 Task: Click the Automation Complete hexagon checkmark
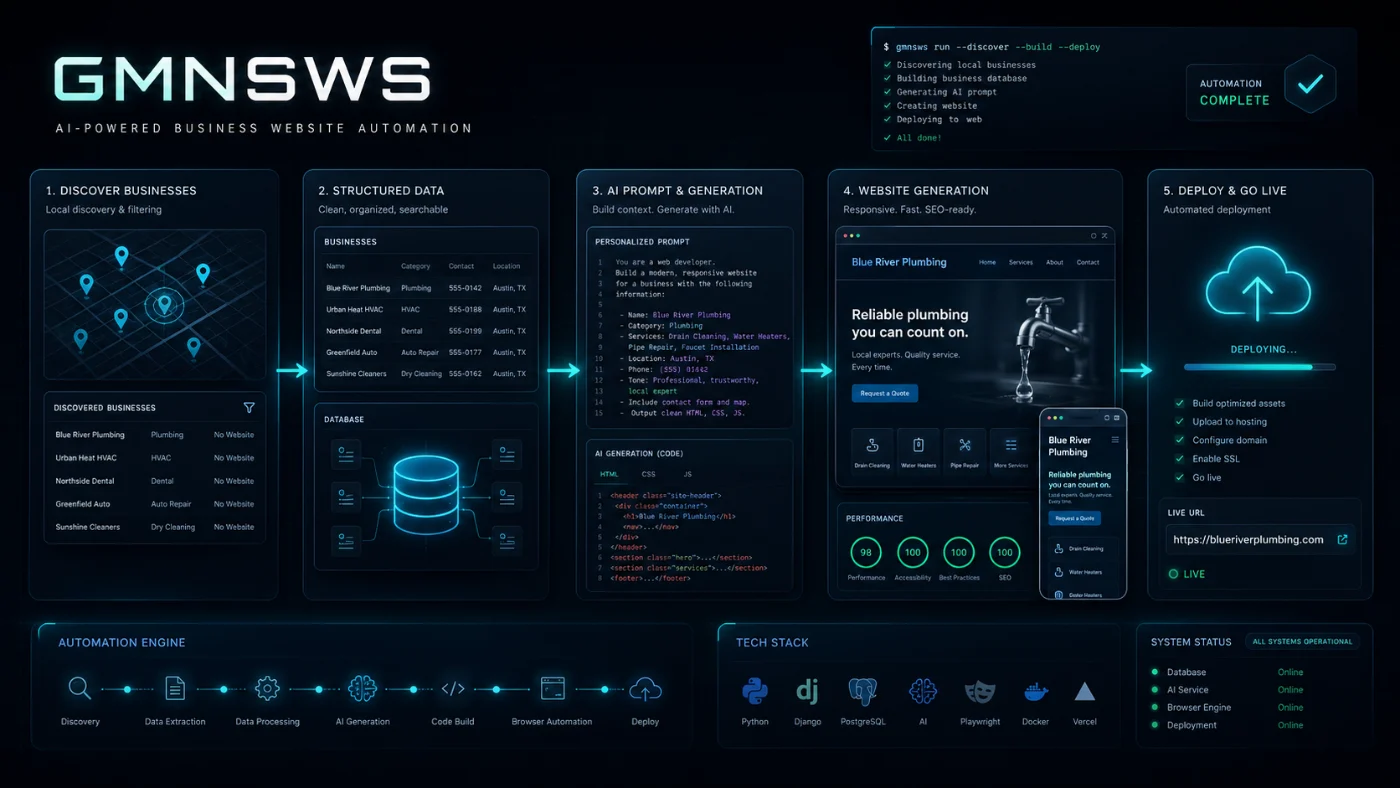(1309, 85)
